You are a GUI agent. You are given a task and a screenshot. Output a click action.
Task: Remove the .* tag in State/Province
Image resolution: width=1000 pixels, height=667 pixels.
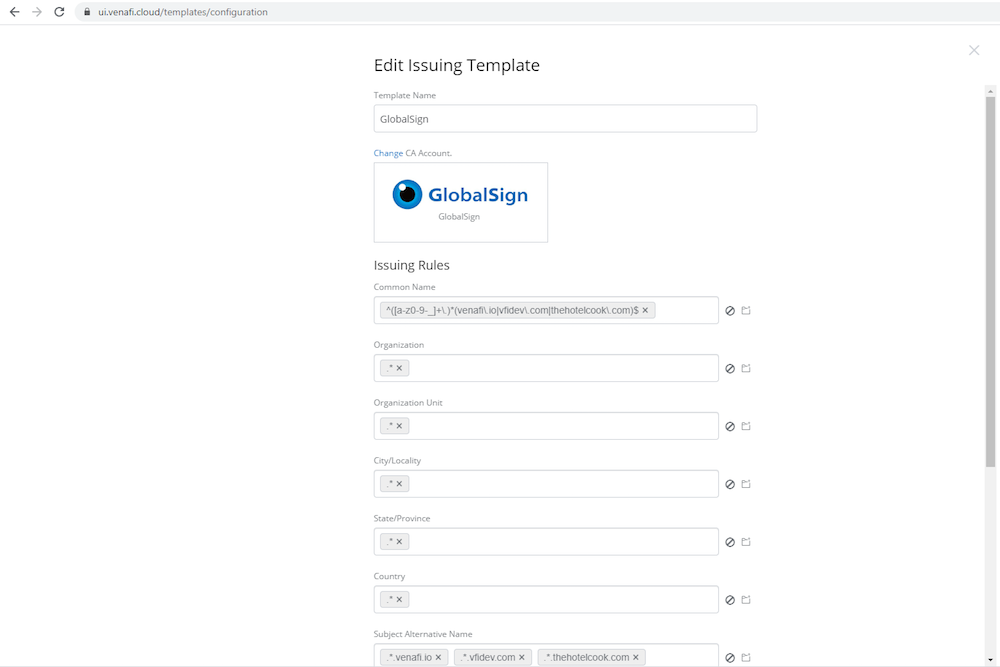[x=399, y=542]
